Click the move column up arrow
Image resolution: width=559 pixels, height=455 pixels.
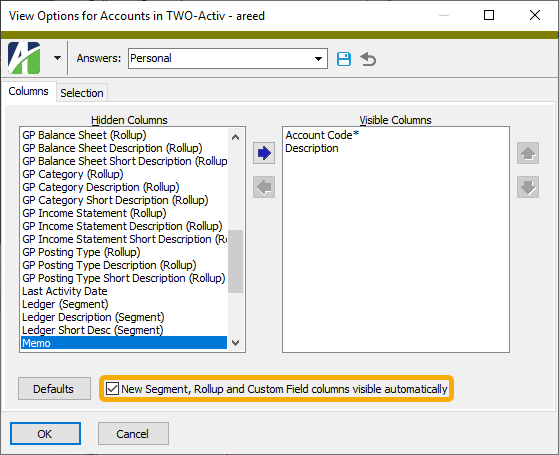pos(528,153)
